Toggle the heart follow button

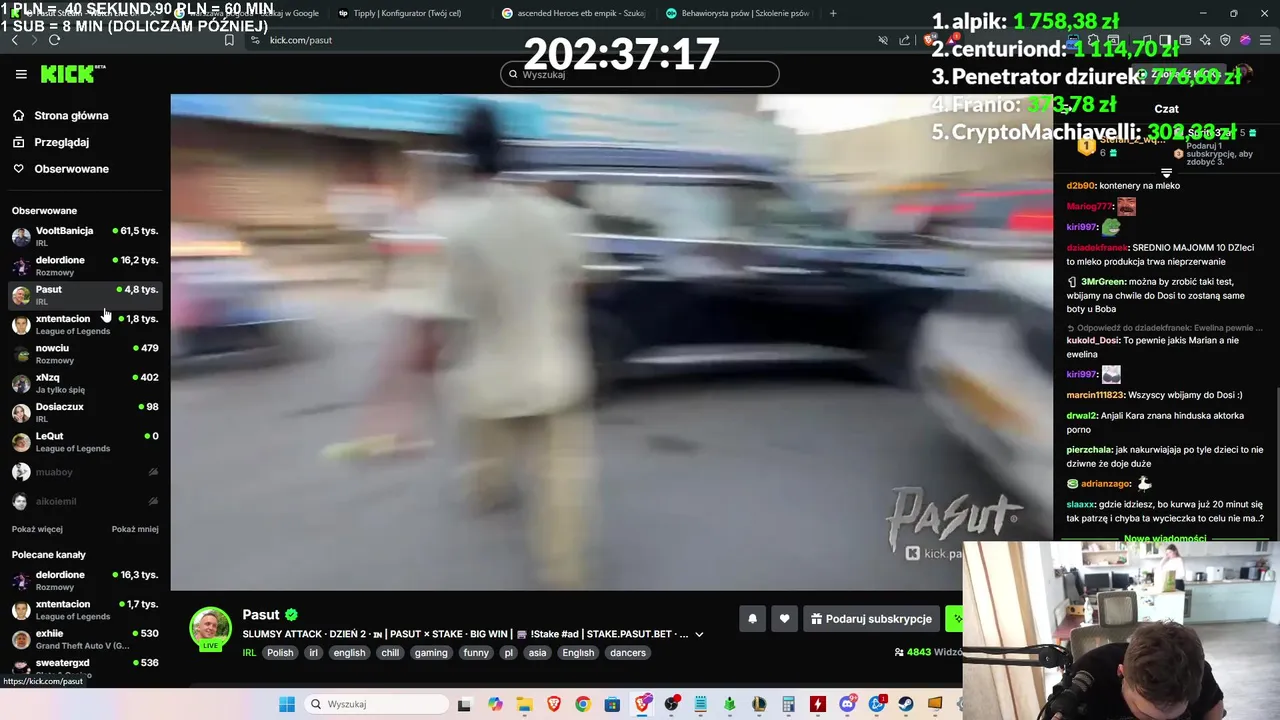[x=784, y=619]
